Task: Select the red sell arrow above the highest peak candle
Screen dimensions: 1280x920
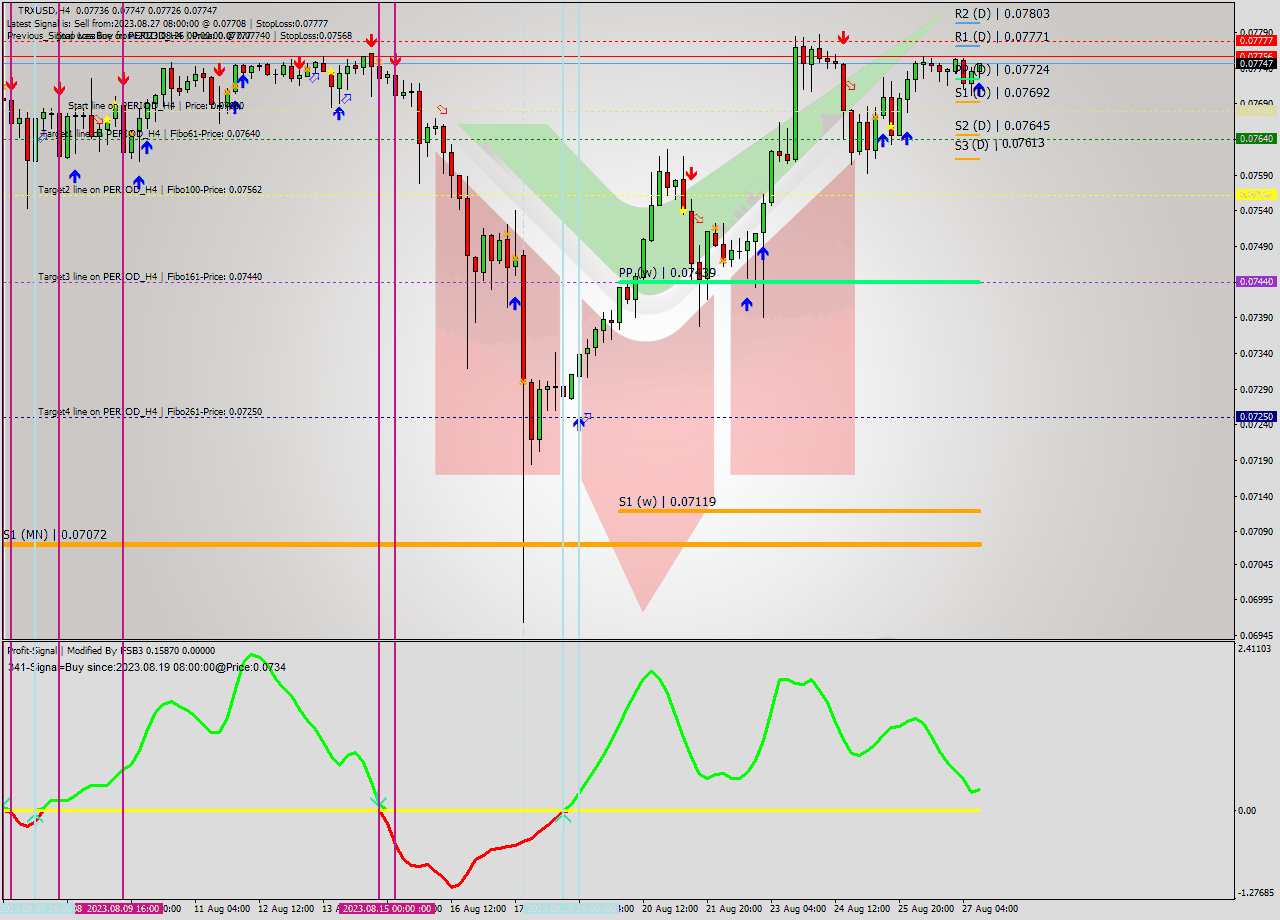Action: click(843, 39)
